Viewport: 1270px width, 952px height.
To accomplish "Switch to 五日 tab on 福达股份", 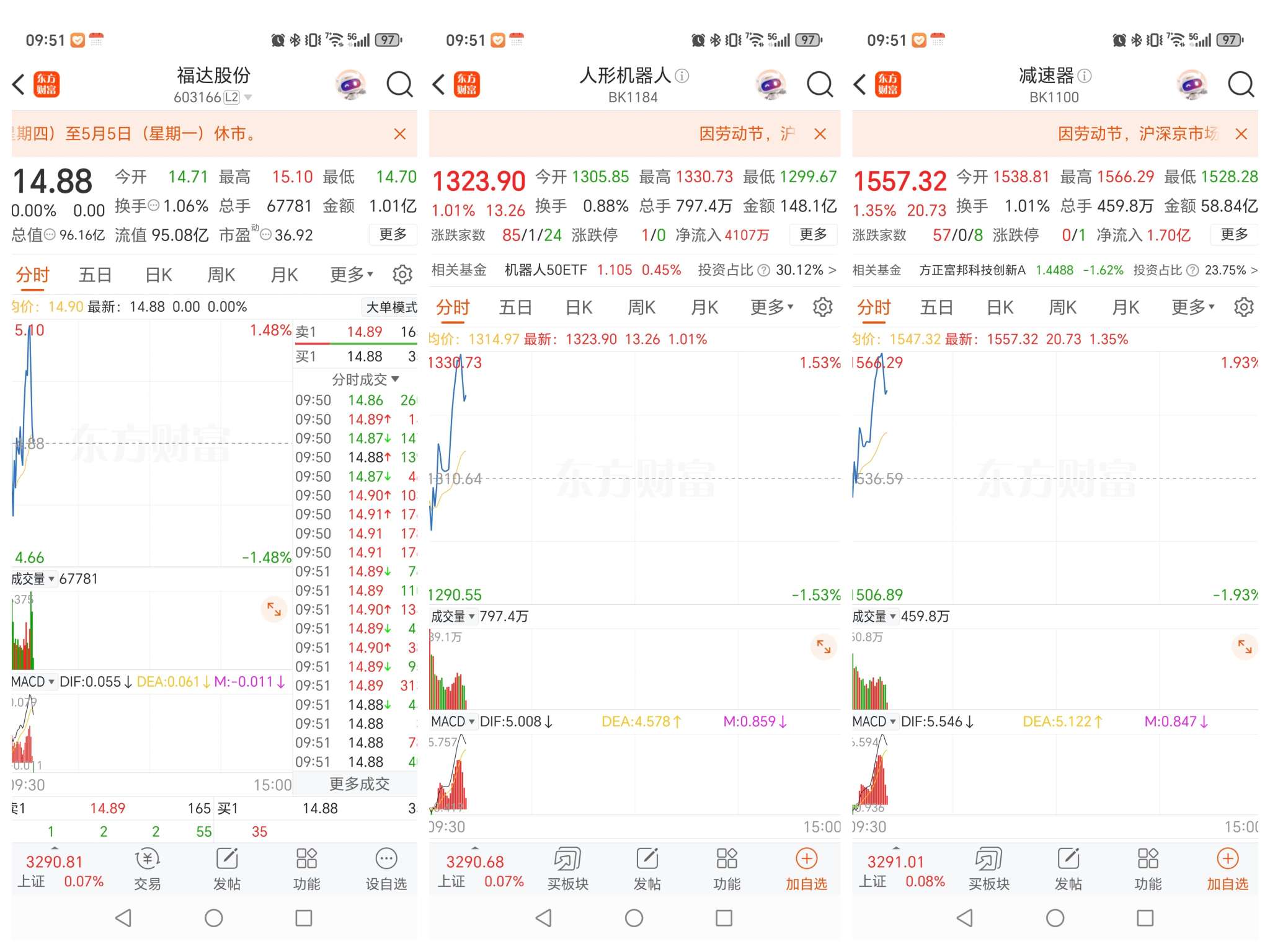I will pyautogui.click(x=95, y=275).
